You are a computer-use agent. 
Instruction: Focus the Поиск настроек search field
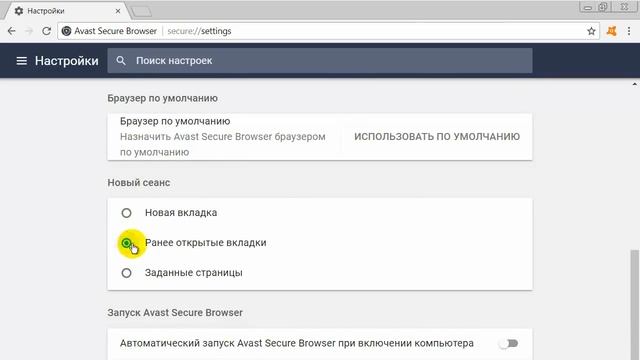(320, 61)
